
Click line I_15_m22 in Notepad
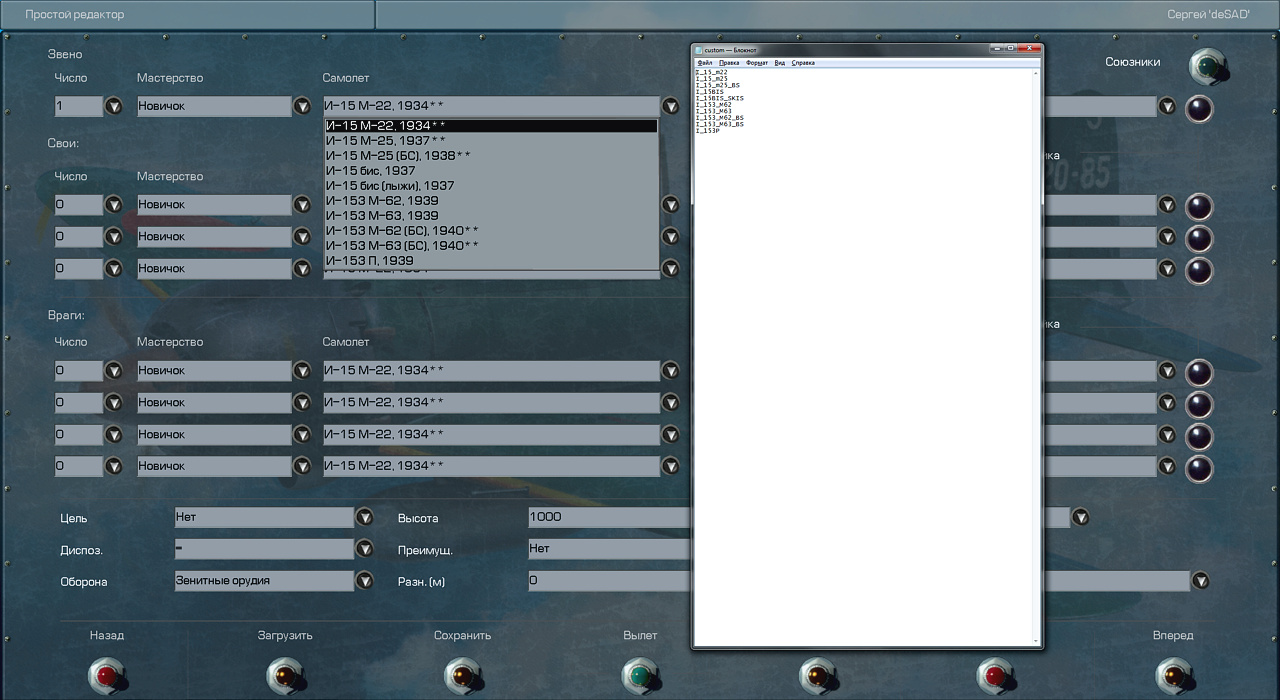[711, 73]
